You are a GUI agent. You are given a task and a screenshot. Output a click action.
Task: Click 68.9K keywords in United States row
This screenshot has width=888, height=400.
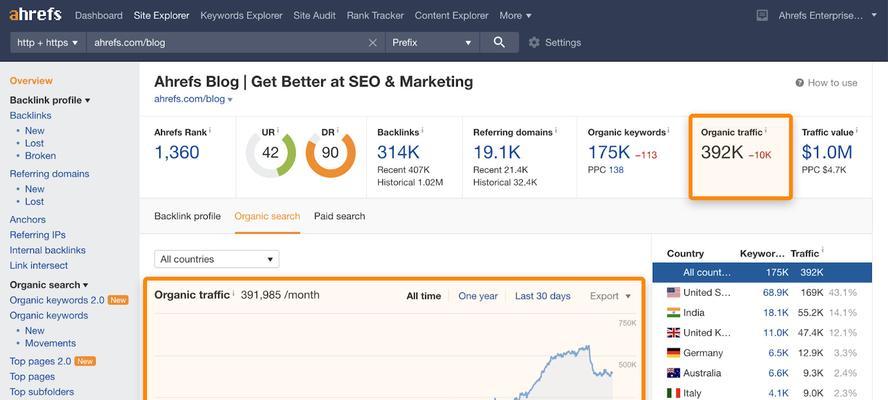point(776,293)
